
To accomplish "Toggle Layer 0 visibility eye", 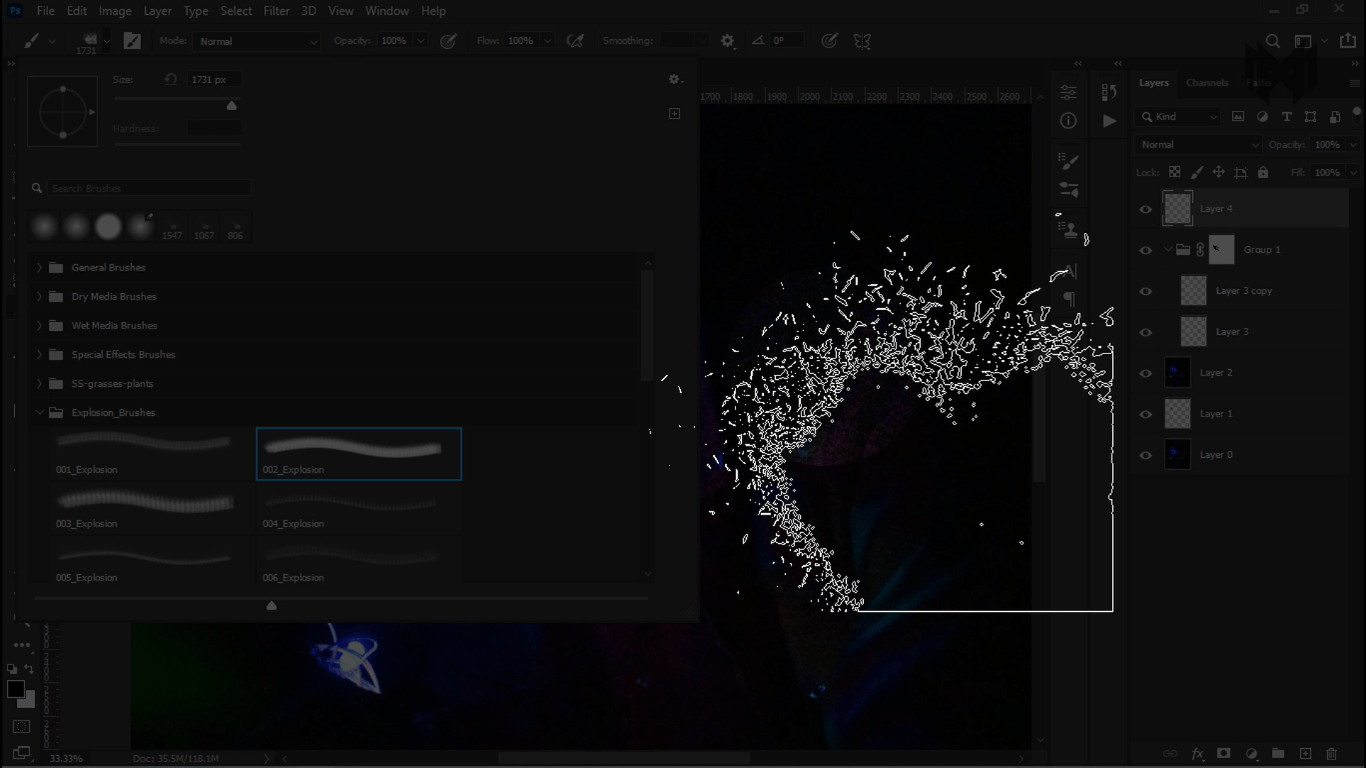I will point(1146,455).
